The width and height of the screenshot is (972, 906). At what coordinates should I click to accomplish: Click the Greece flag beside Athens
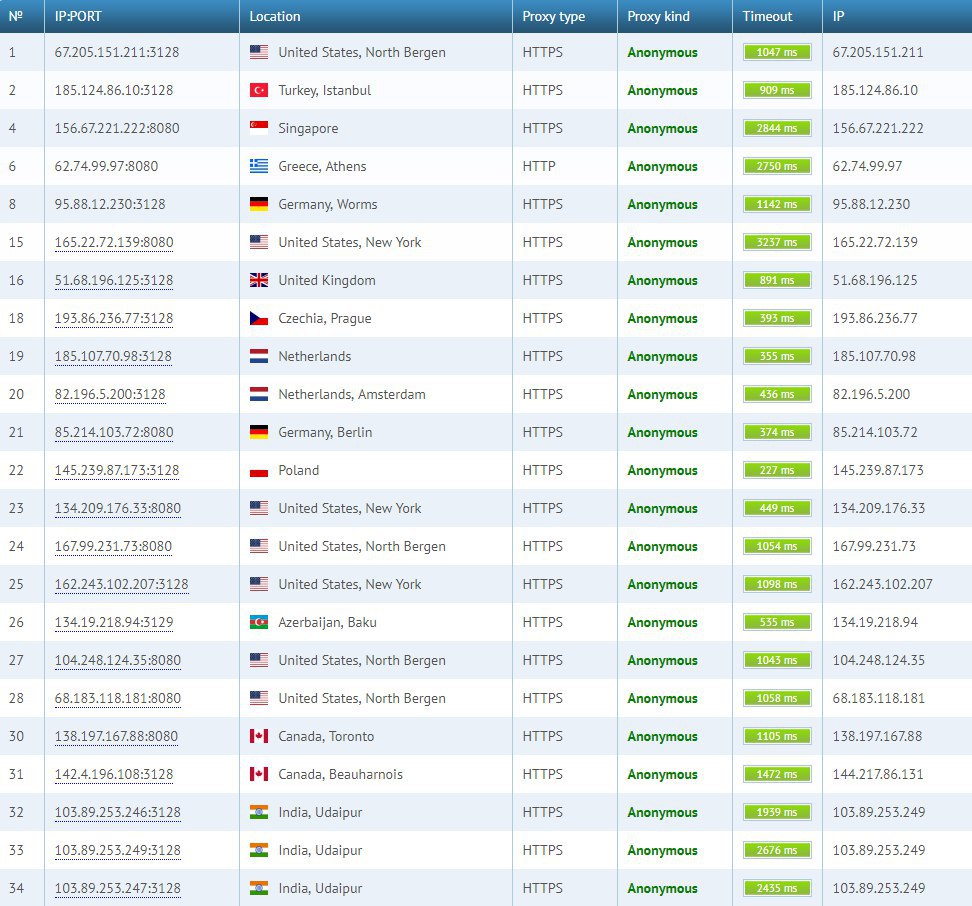258,166
